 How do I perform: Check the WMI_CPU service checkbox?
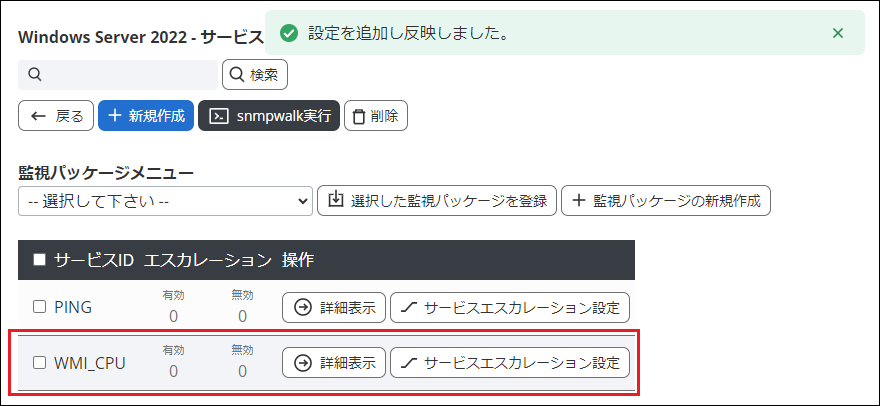40,363
